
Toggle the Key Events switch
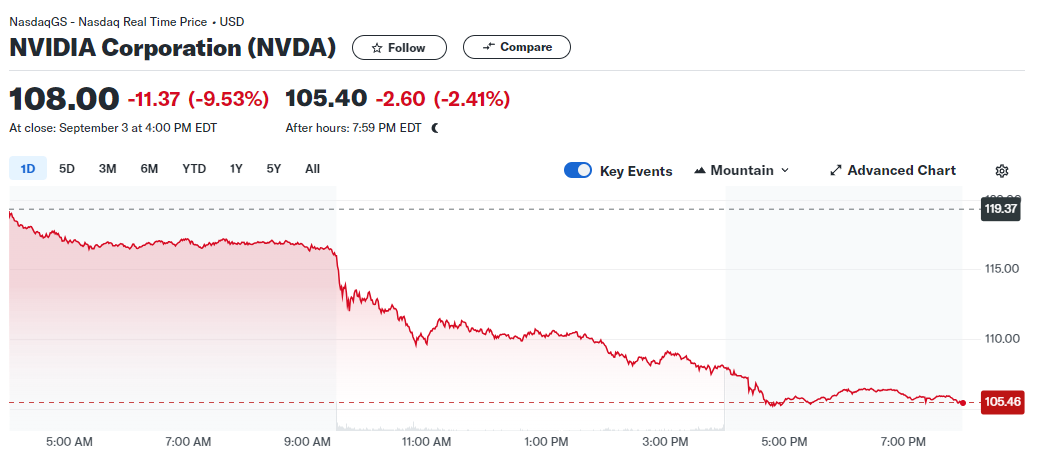click(x=578, y=170)
